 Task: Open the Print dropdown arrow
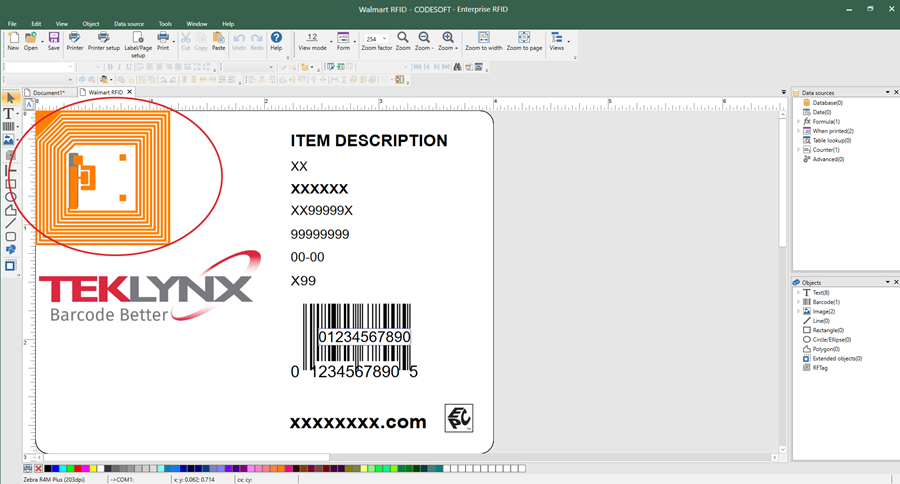[174, 41]
